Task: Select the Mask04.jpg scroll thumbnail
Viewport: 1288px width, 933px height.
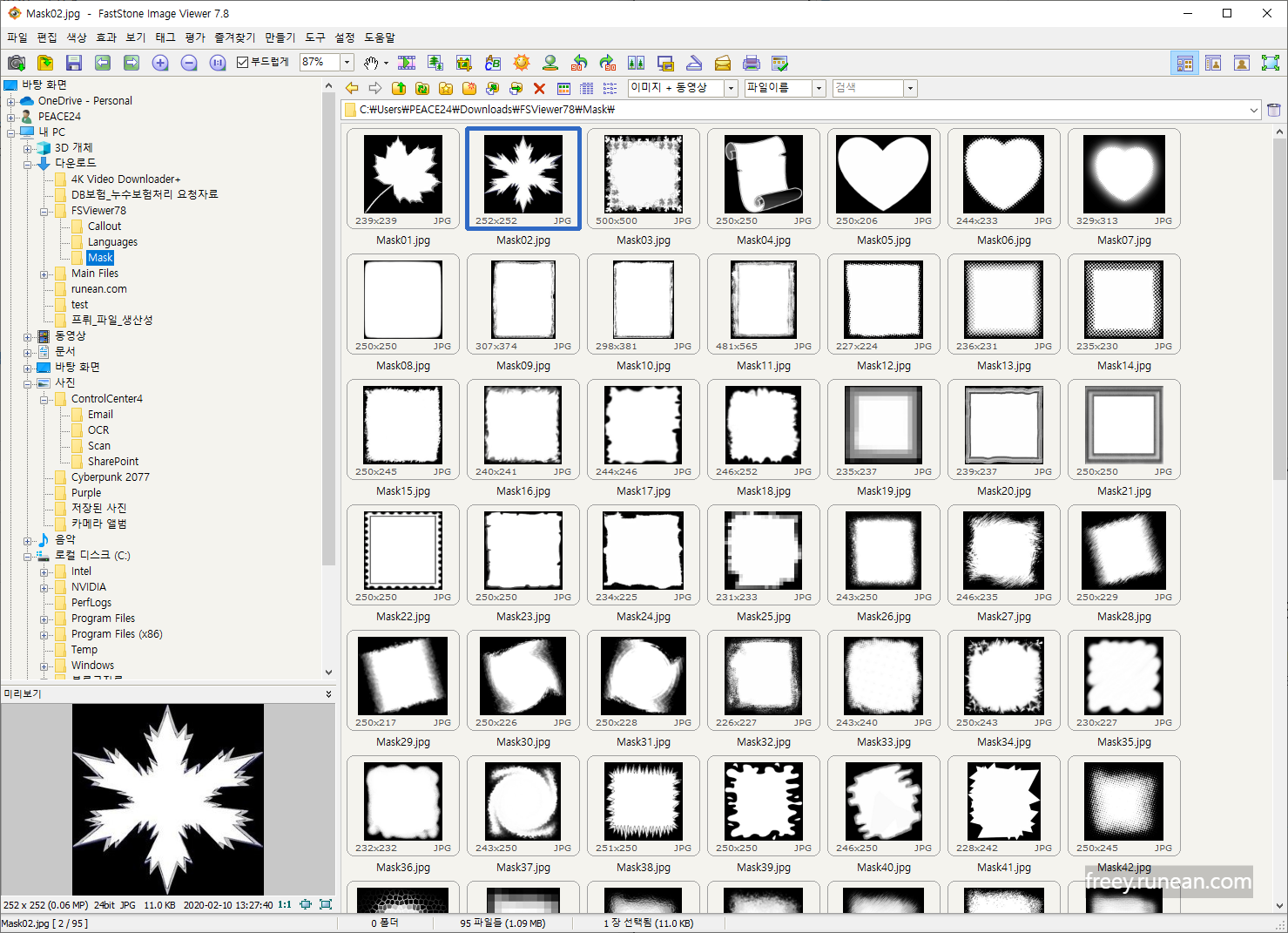Action: [764, 179]
